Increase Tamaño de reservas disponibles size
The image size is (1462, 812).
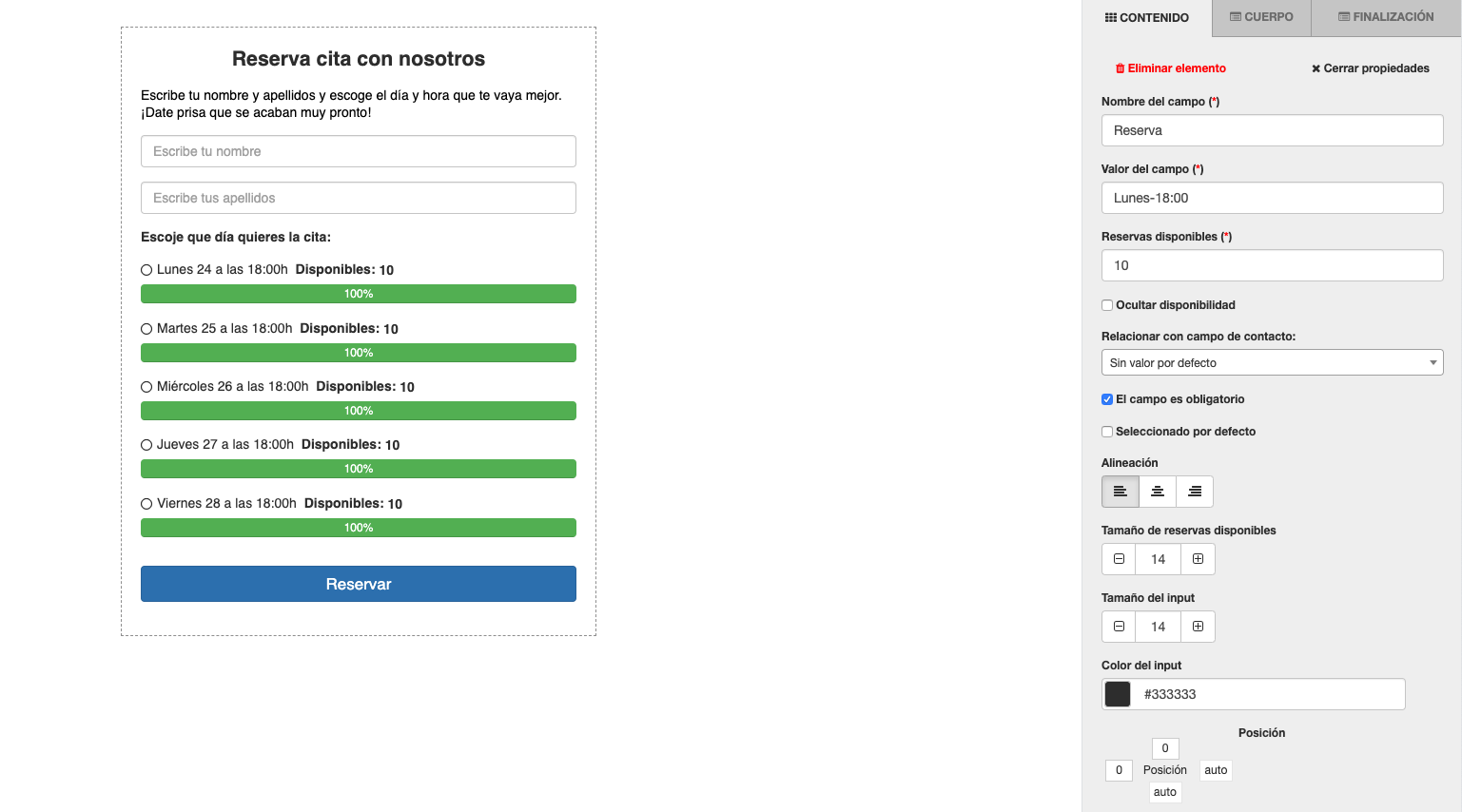click(1198, 559)
